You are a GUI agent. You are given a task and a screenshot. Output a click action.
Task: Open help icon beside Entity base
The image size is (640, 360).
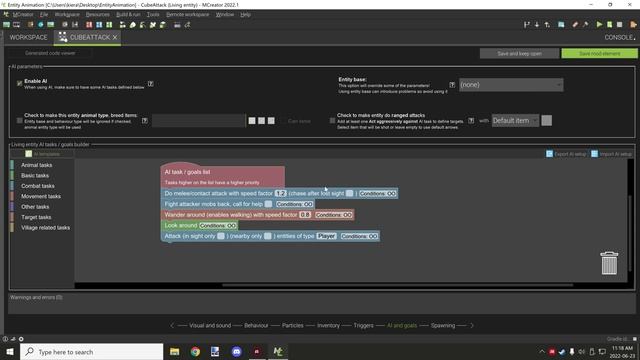pos(452,85)
